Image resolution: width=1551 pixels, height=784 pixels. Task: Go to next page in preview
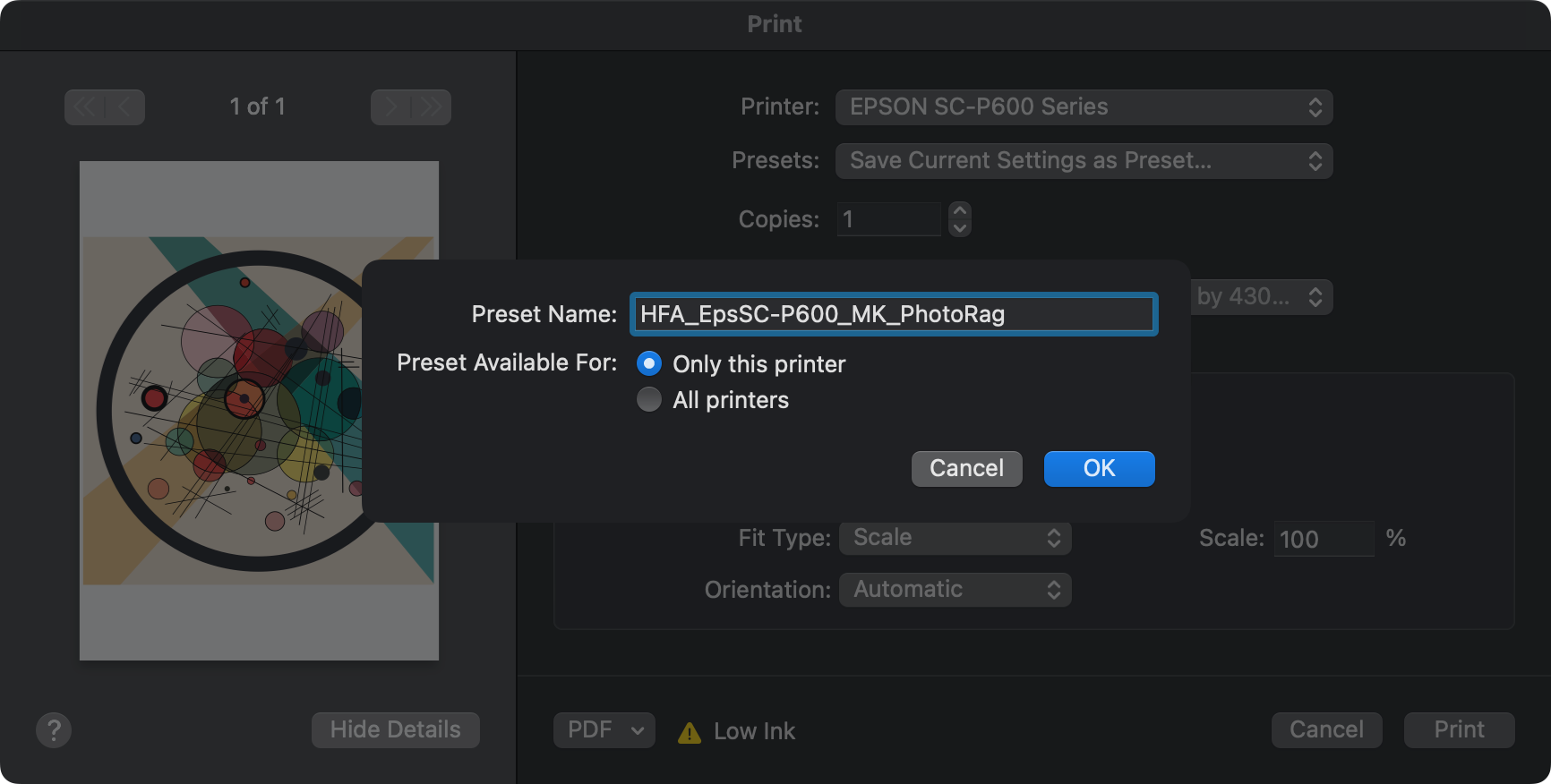[x=390, y=107]
